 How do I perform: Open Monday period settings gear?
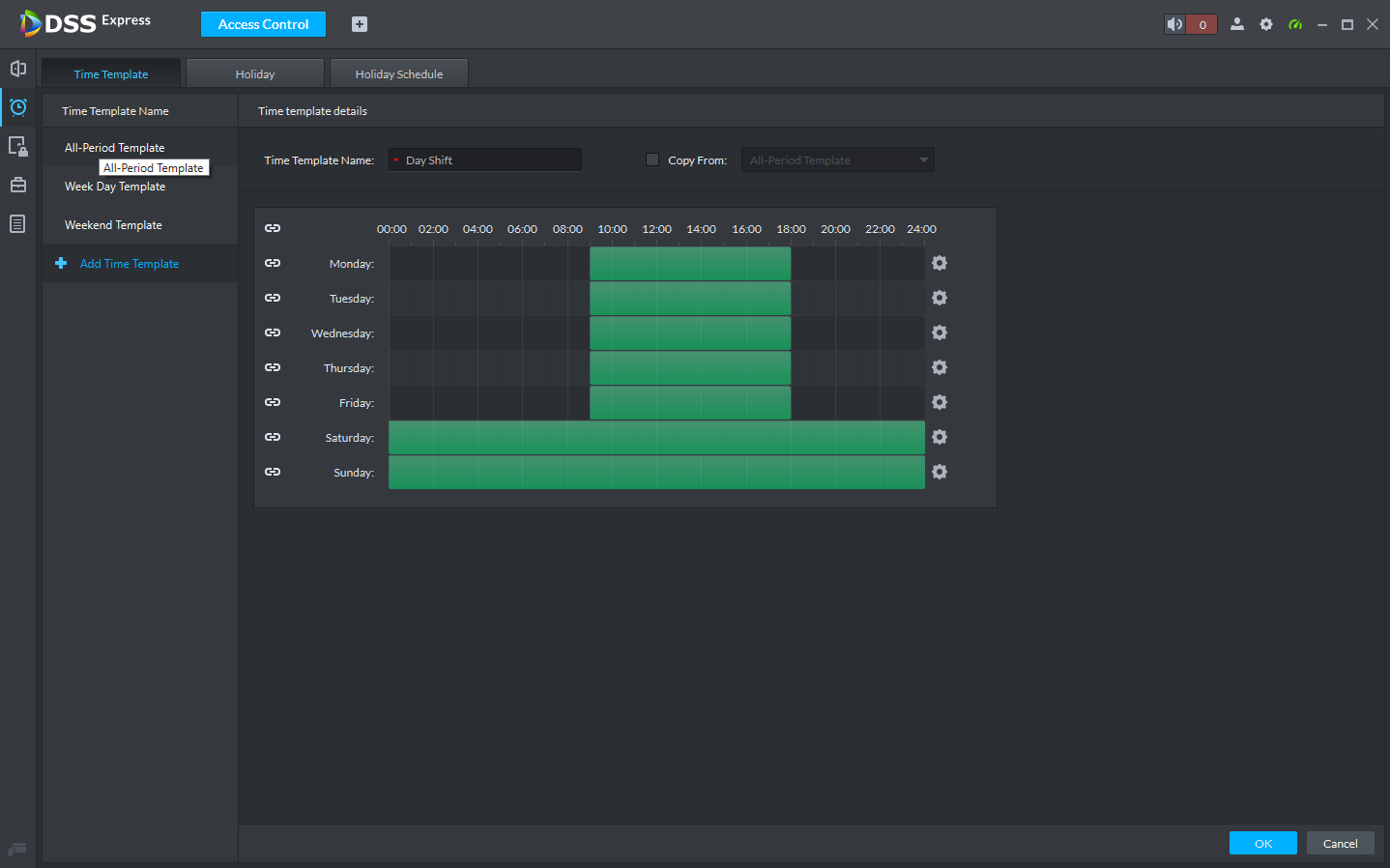[x=940, y=263]
